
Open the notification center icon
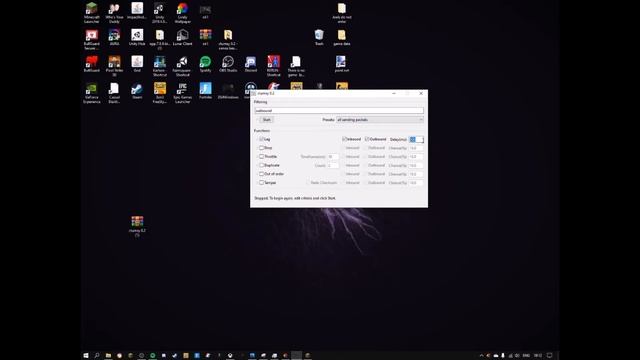(549, 356)
